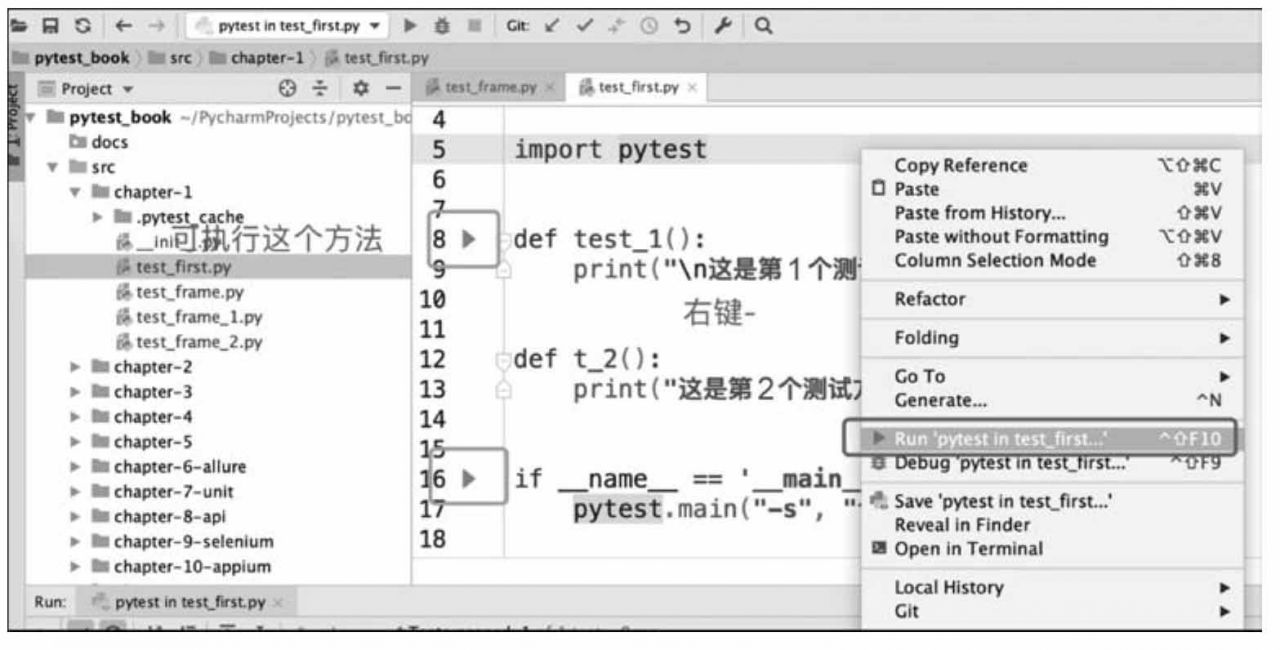
Task: Click the src breadcrumb
Action: tap(170, 58)
